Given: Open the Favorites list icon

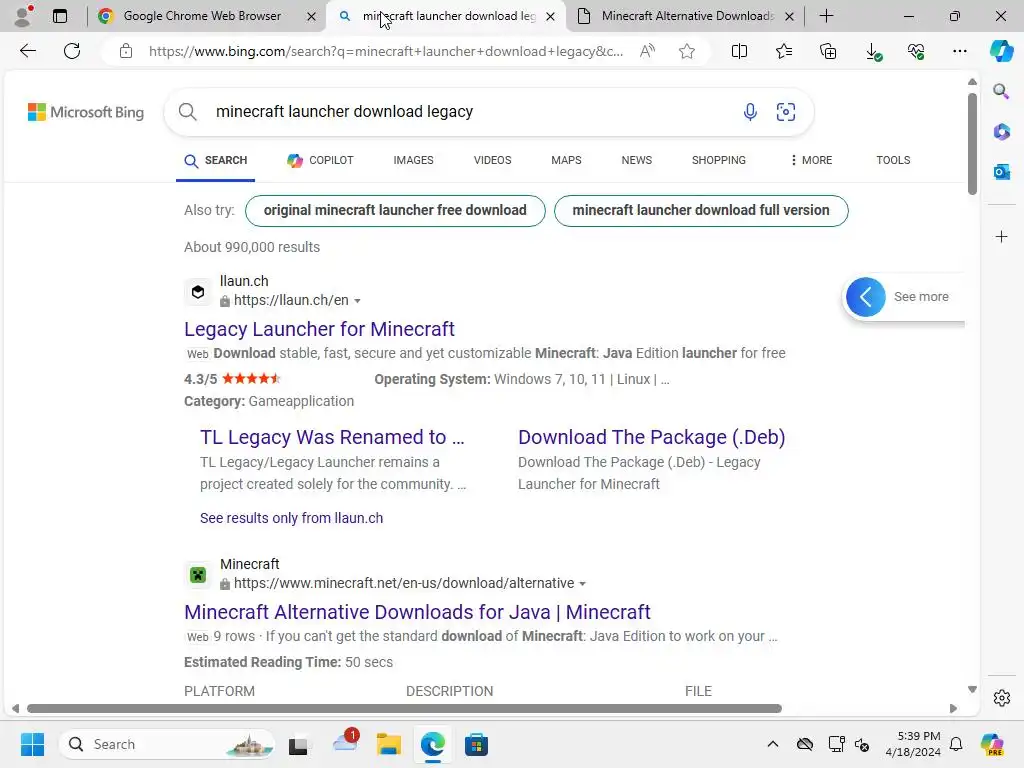Looking at the screenshot, I should (x=784, y=51).
